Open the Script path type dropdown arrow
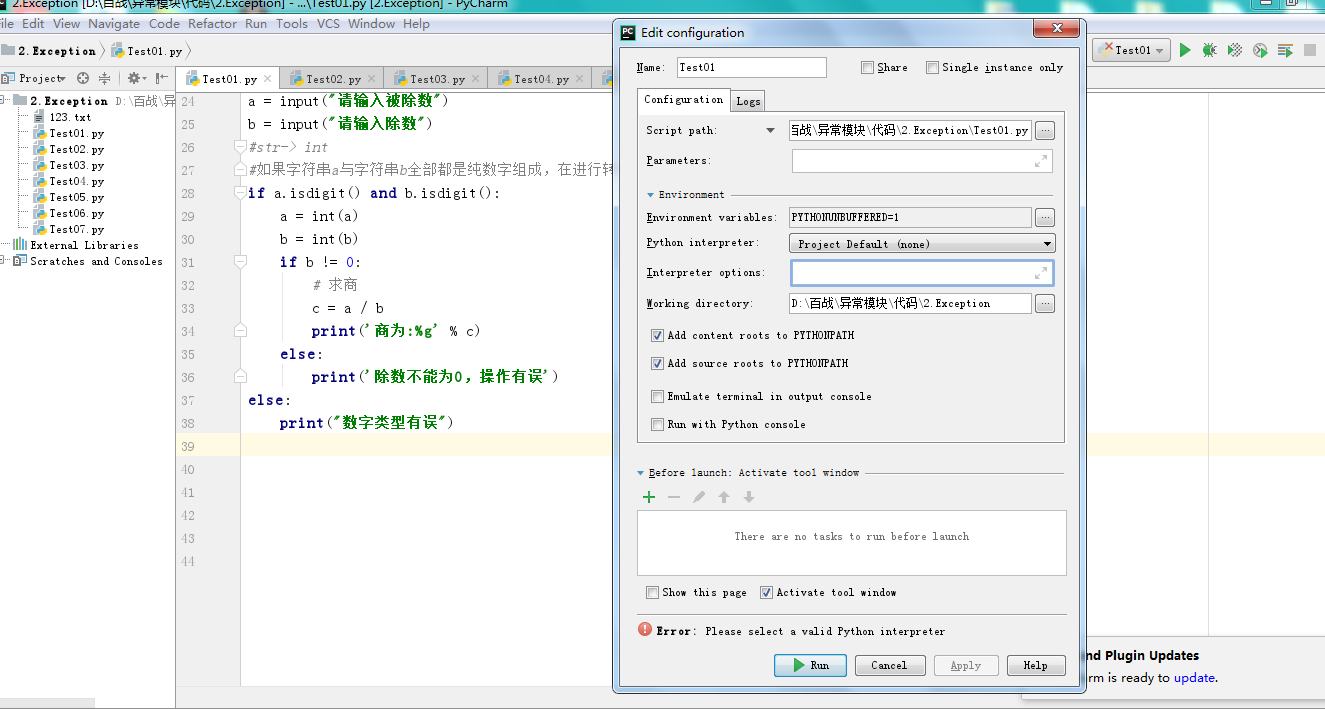1325x709 pixels. 770,130
